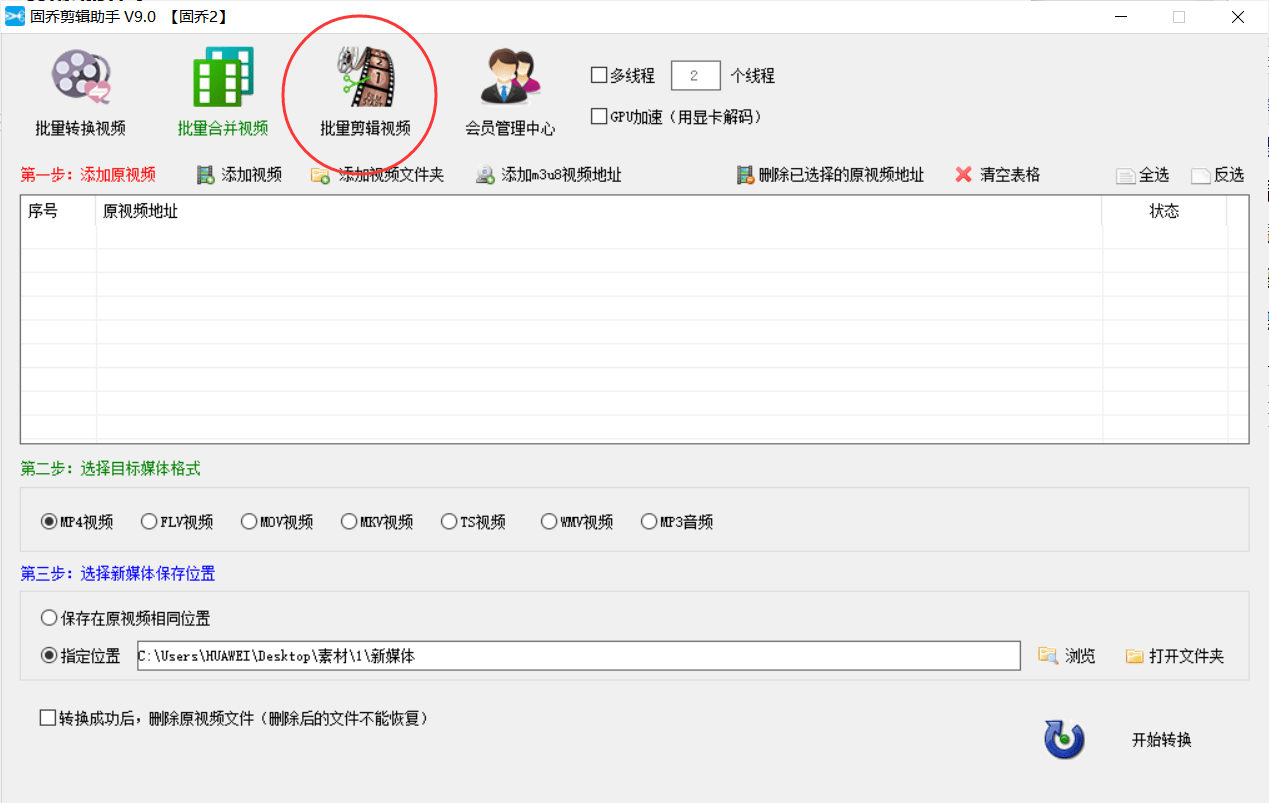
Task: Enable GPU加速 hardware acceleration
Action: click(x=598, y=116)
